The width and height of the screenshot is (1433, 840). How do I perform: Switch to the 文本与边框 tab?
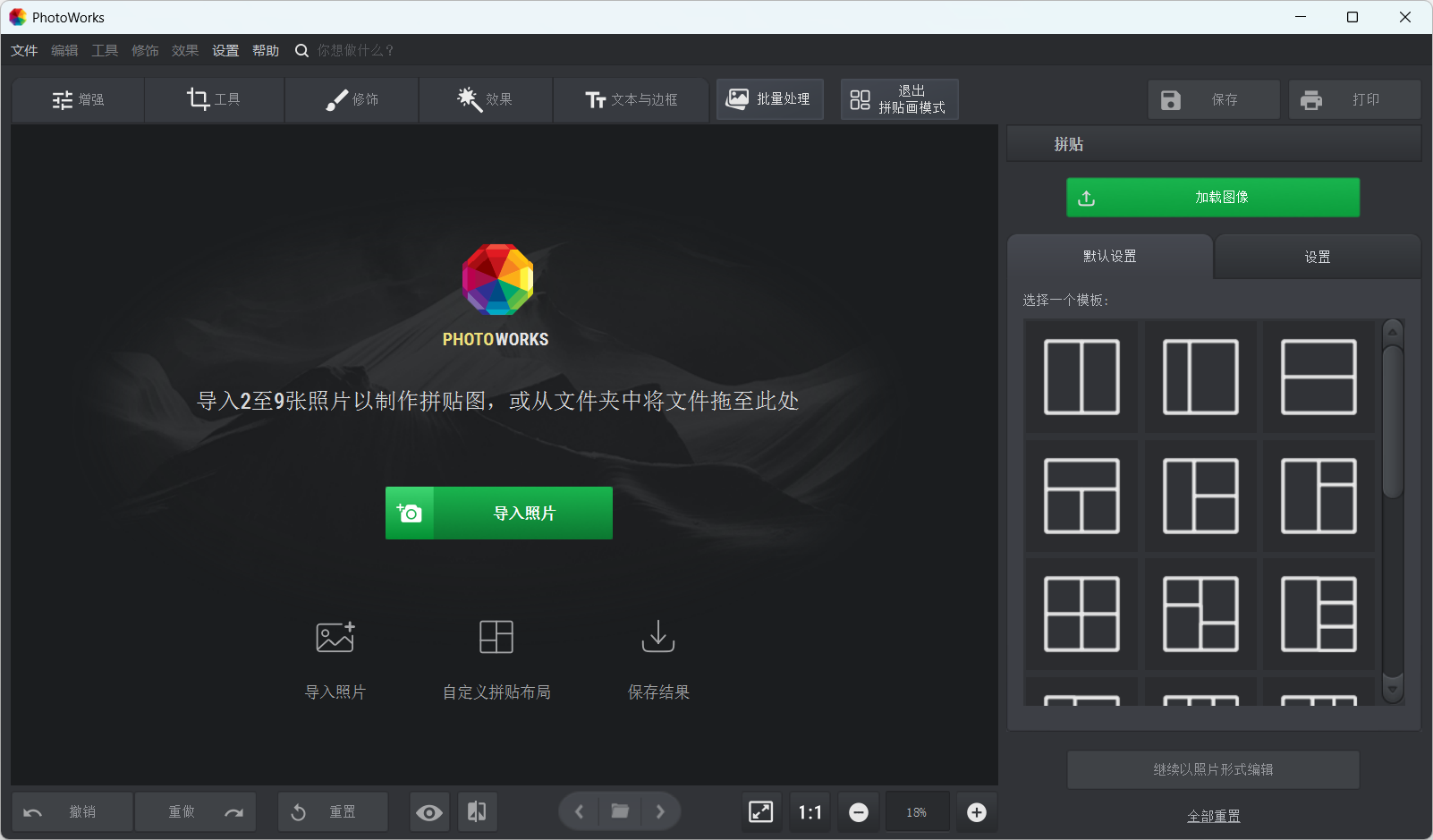pos(631,99)
